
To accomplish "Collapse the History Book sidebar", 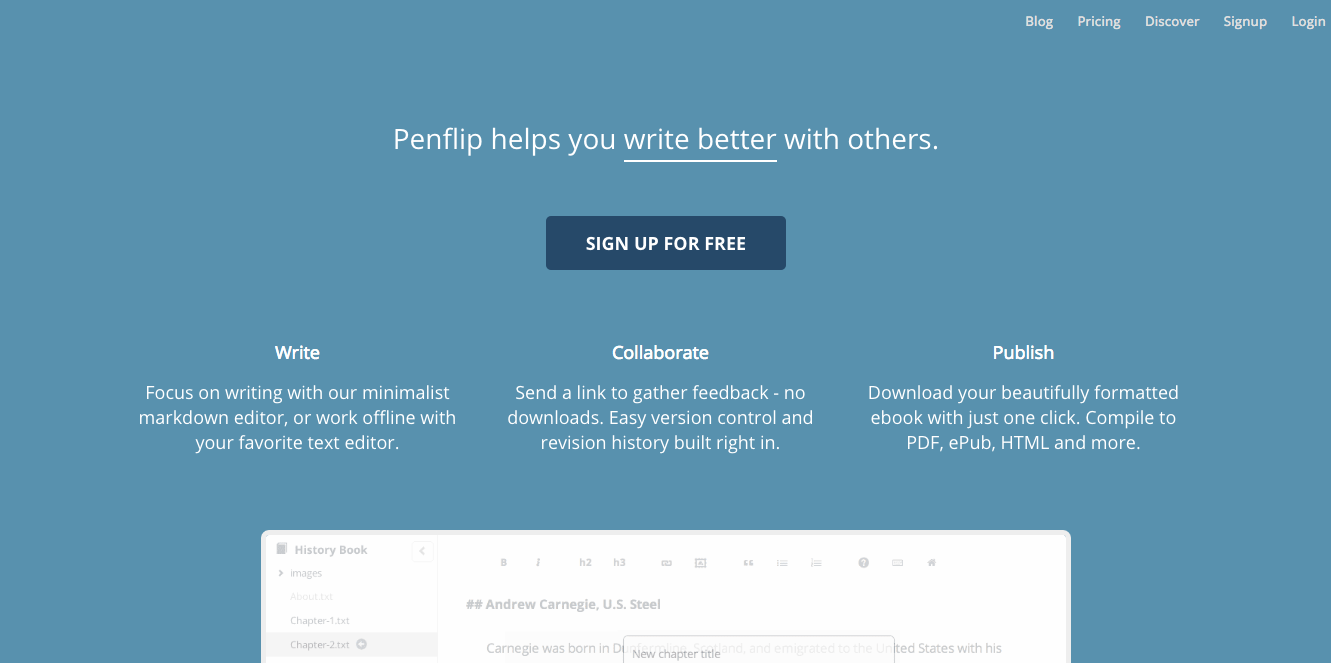I will [422, 550].
